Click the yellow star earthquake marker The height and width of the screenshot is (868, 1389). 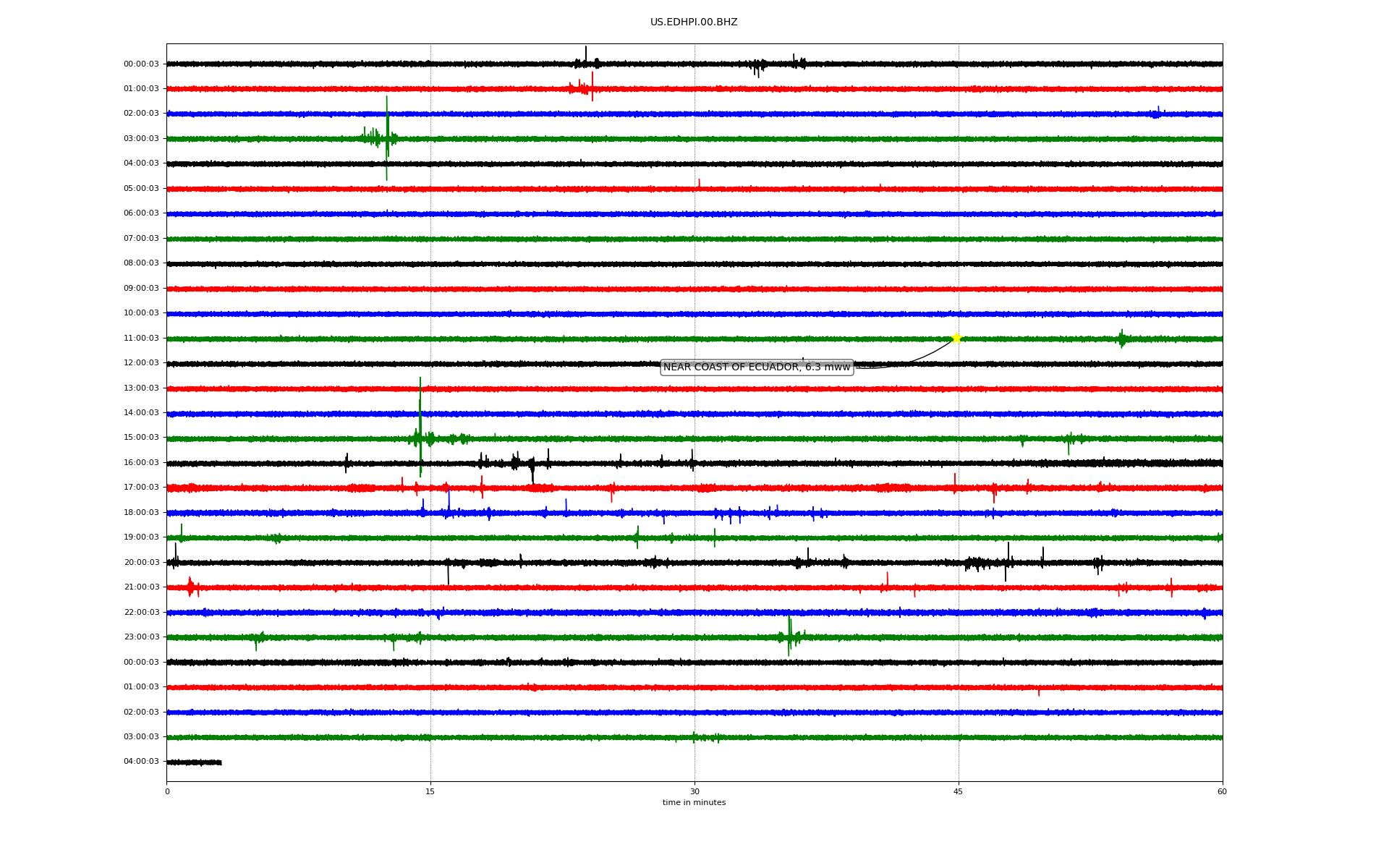[x=956, y=338]
